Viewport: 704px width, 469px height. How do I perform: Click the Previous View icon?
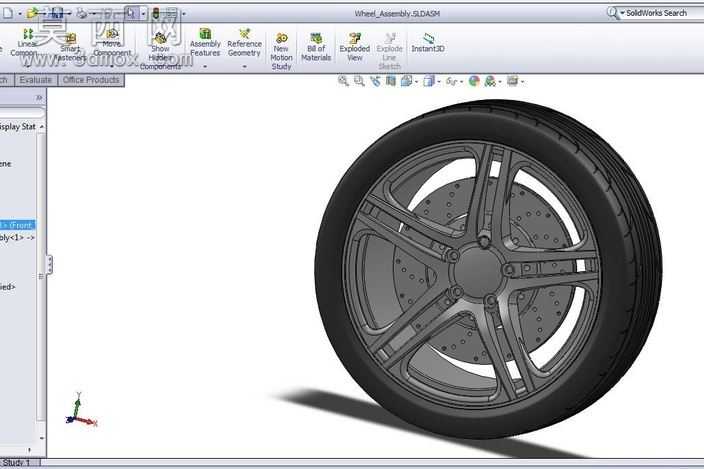375,81
